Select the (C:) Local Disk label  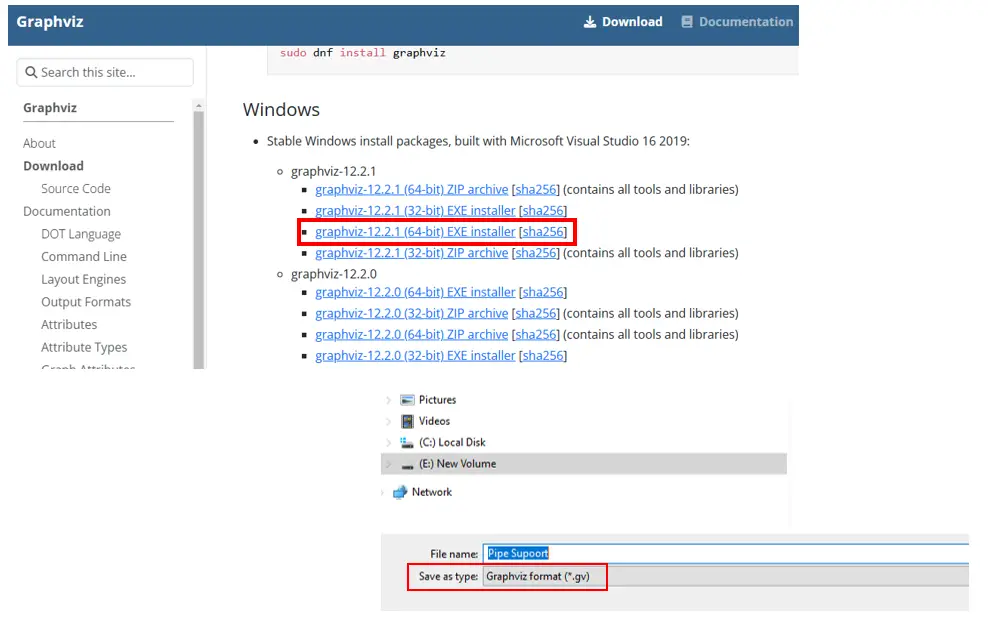[x=452, y=442]
